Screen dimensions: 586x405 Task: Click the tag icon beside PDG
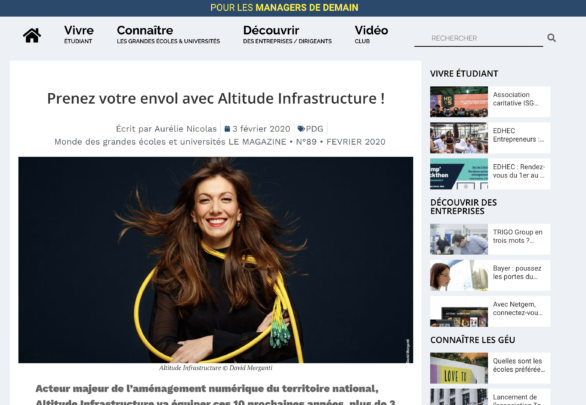pos(301,129)
